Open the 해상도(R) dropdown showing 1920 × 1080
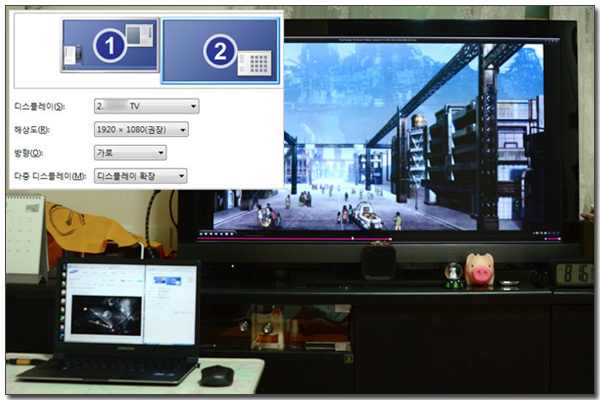This screenshot has width=600, height=400. [x=141, y=130]
